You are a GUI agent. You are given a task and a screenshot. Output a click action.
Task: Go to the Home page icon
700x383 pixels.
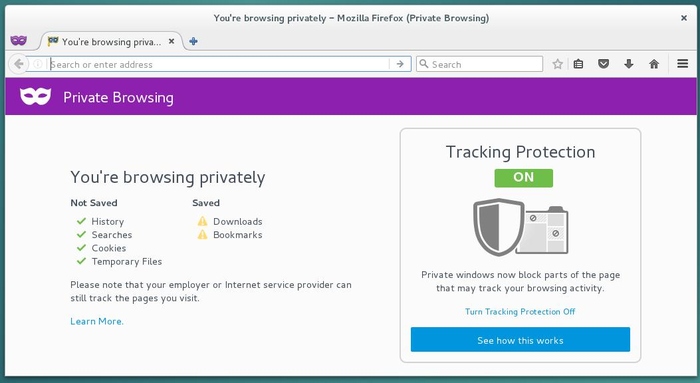click(654, 64)
